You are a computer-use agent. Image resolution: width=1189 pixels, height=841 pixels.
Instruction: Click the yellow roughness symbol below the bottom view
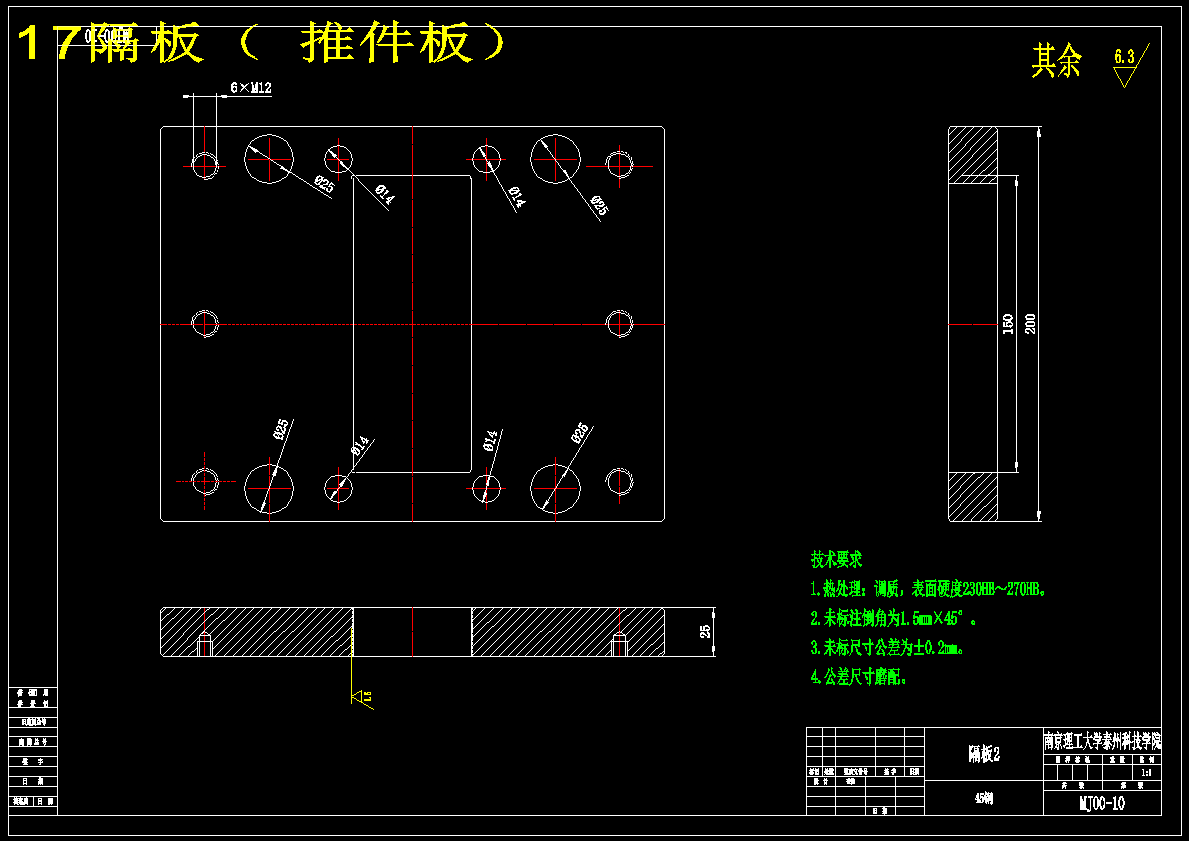(x=362, y=696)
